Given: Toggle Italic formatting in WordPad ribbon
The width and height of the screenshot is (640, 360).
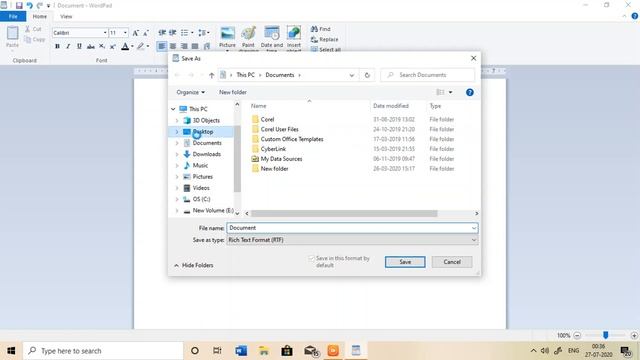Looking at the screenshot, I should point(68,46).
